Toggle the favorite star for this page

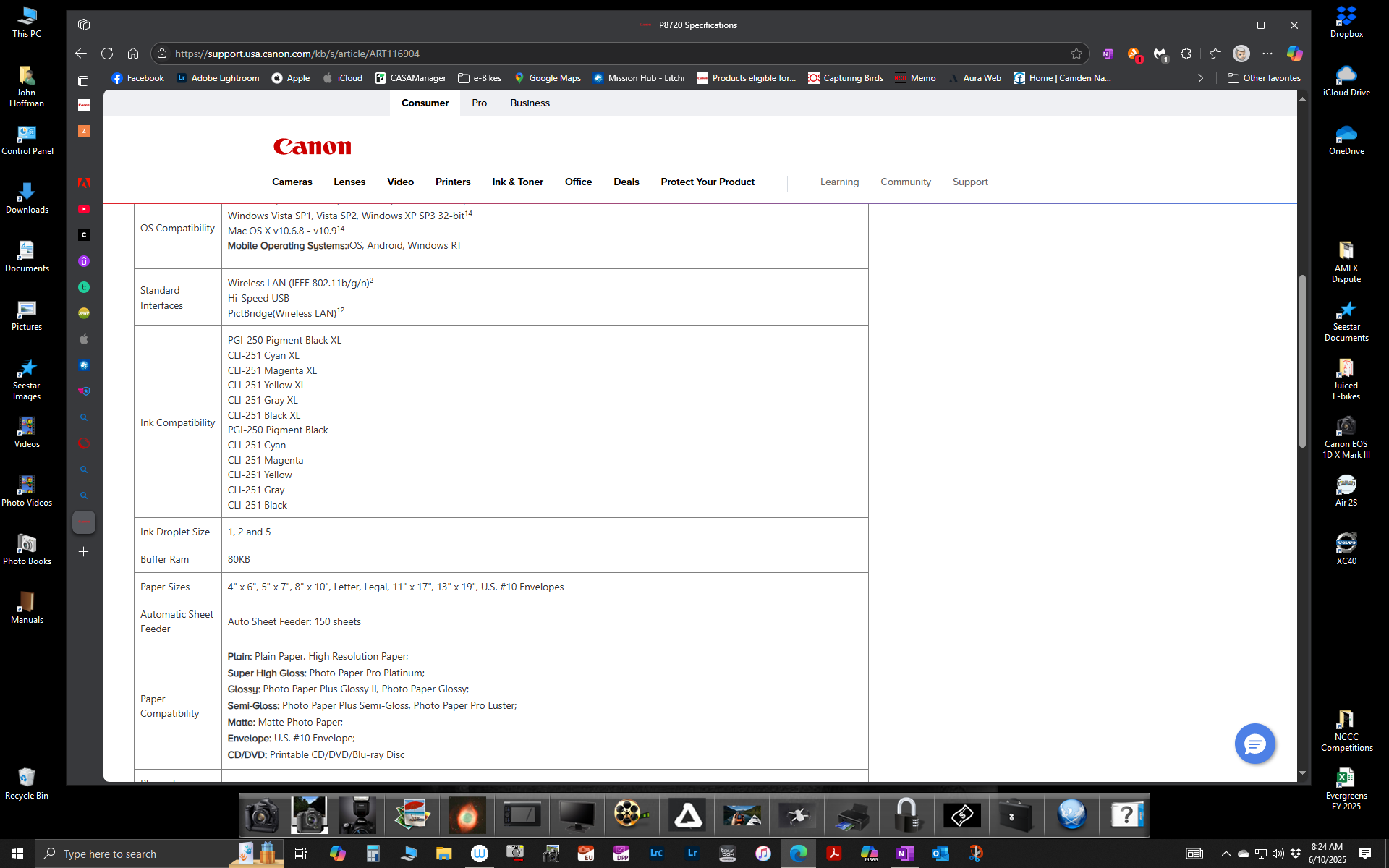[x=1076, y=54]
